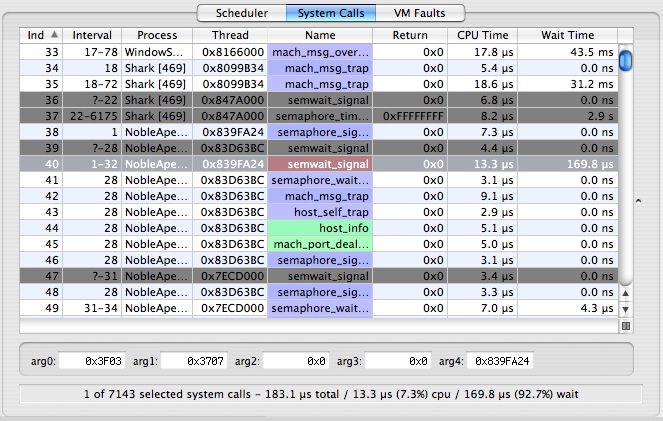Select the host_info system call row
Image resolution: width=663 pixels, height=421 pixels.
point(319,228)
